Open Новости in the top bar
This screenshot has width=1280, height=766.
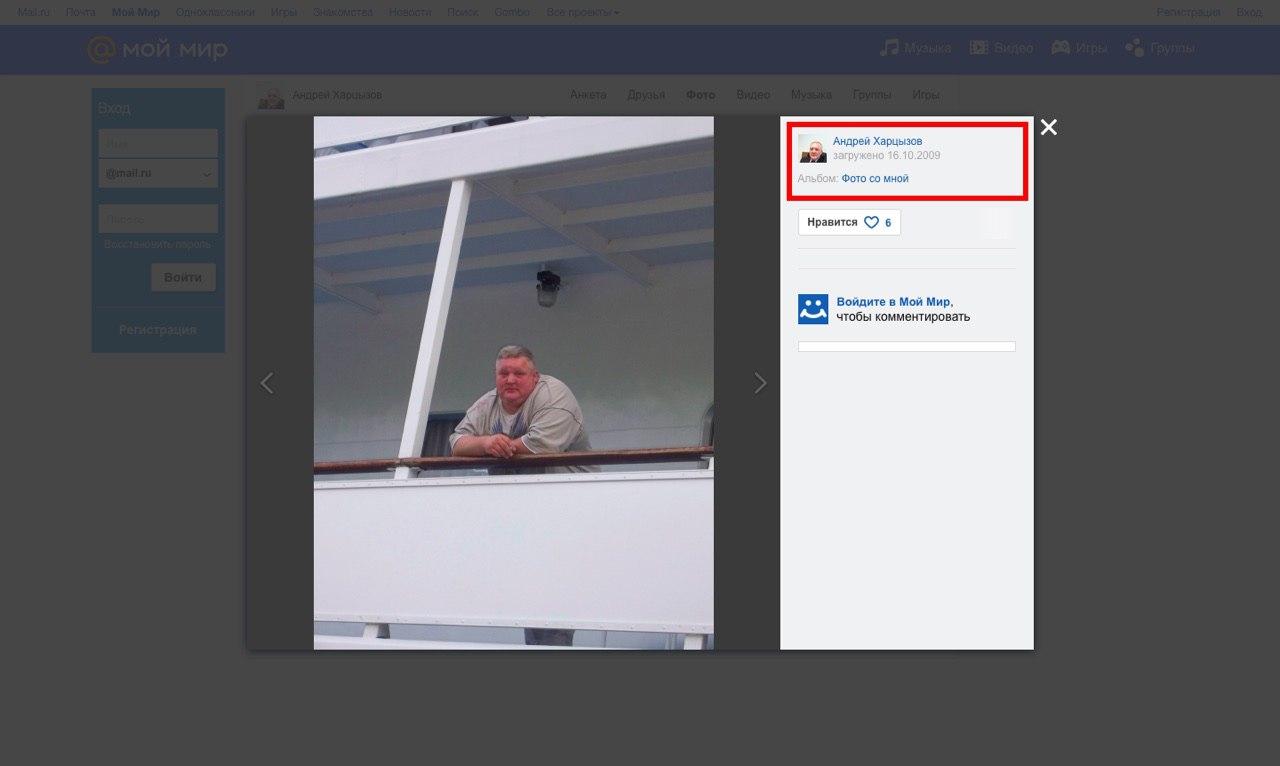(x=410, y=12)
